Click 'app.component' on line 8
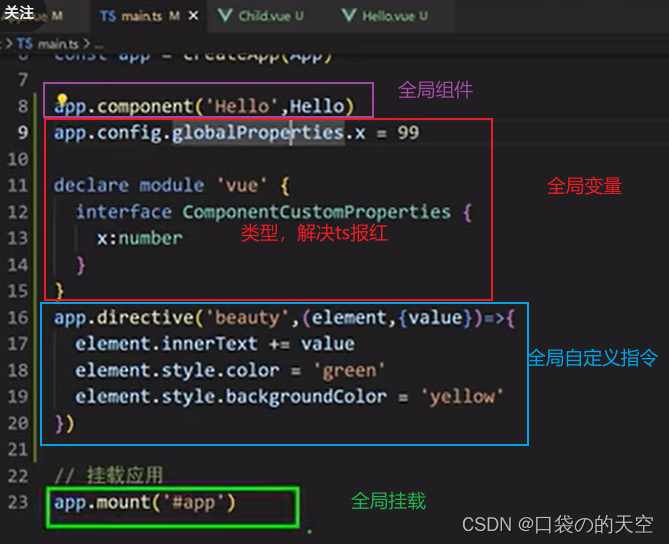 click(124, 106)
